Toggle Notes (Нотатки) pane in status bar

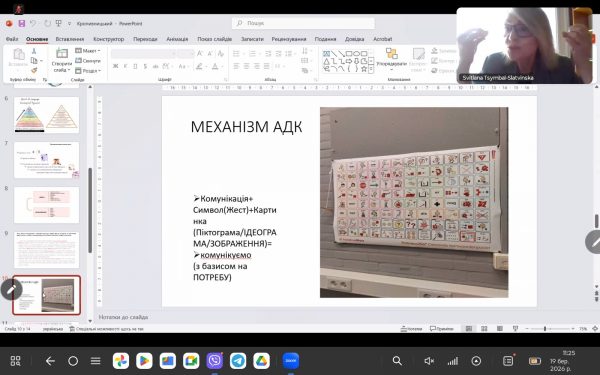point(411,329)
